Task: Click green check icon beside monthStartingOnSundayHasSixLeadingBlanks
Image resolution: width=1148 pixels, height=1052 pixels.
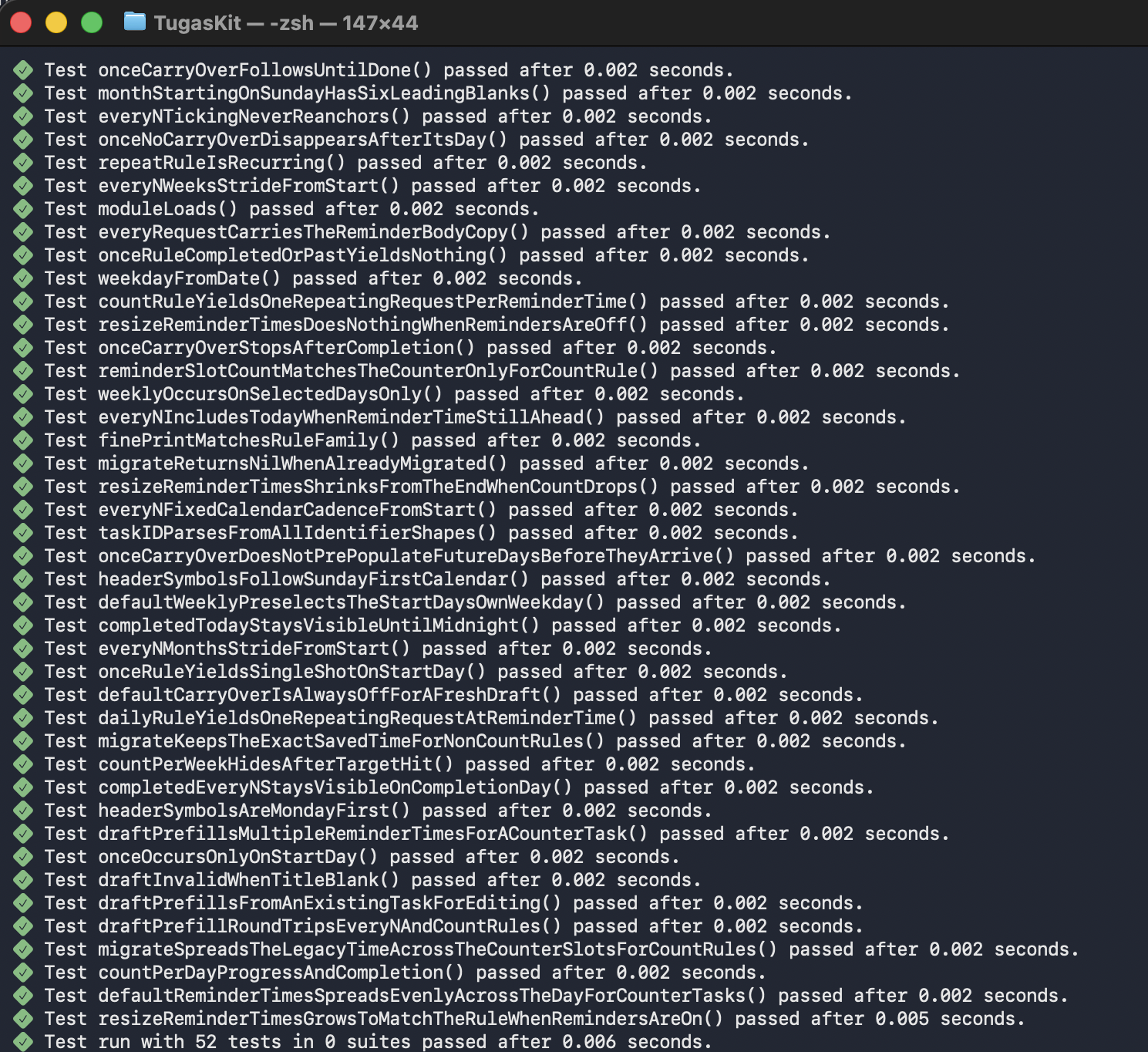Action: coord(23,93)
